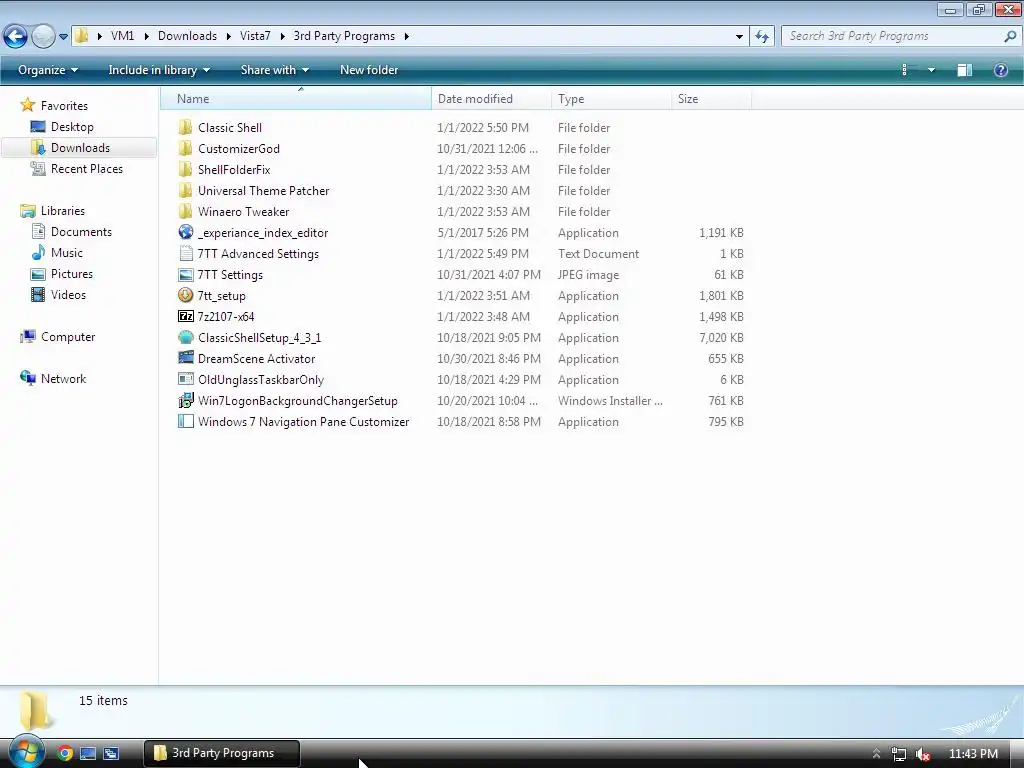Expand the arrow after Downloads in breadcrumb
This screenshot has width=1024, height=768.
(x=229, y=36)
